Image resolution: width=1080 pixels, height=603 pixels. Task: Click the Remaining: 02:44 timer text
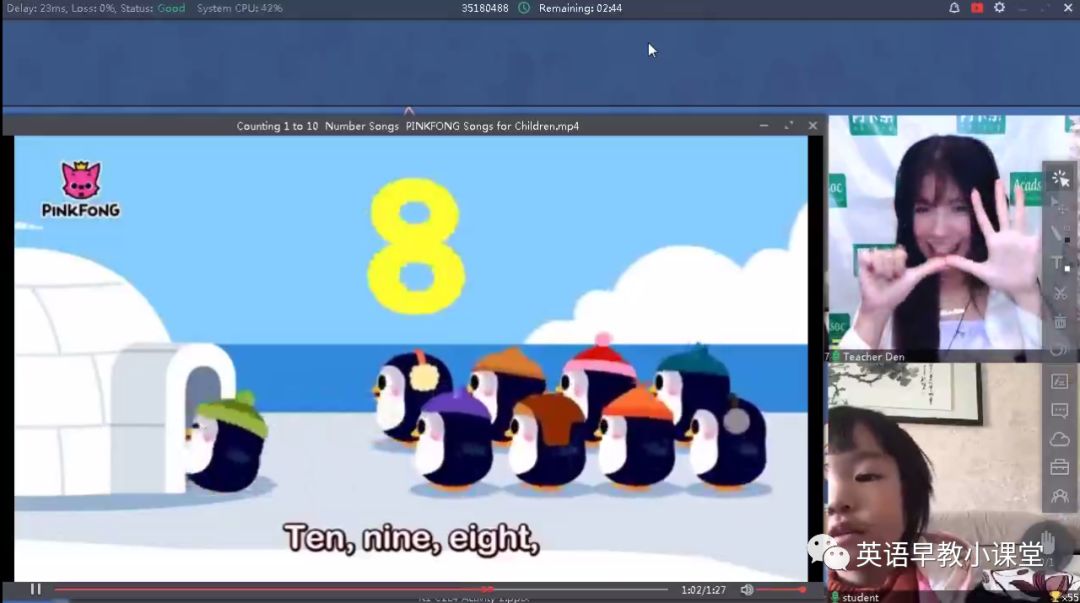[x=580, y=8]
